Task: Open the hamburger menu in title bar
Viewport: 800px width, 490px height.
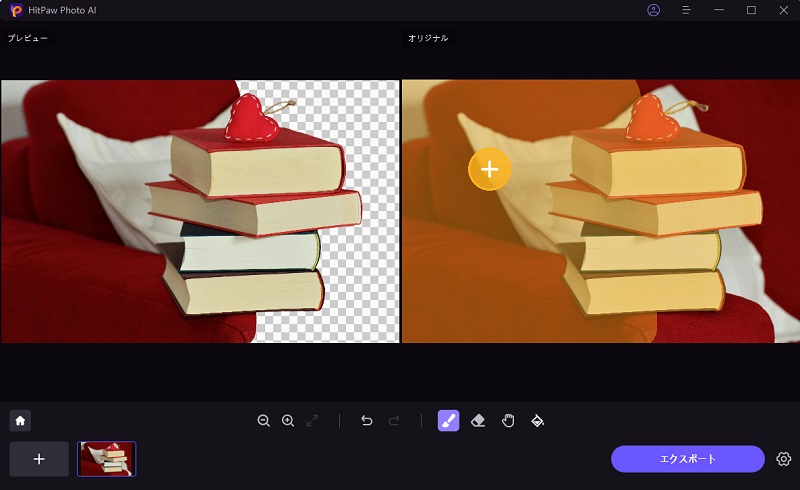Action: pos(686,10)
